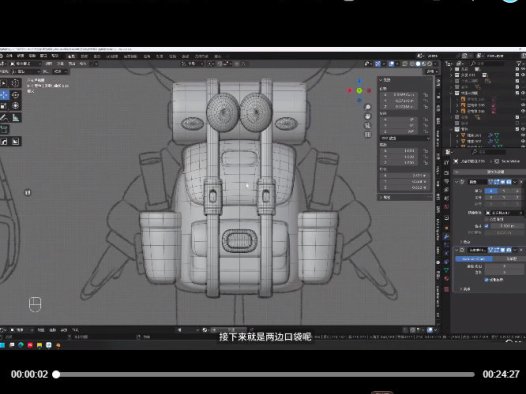Switch perspective/orthographic with the grid gizmo

368,134
